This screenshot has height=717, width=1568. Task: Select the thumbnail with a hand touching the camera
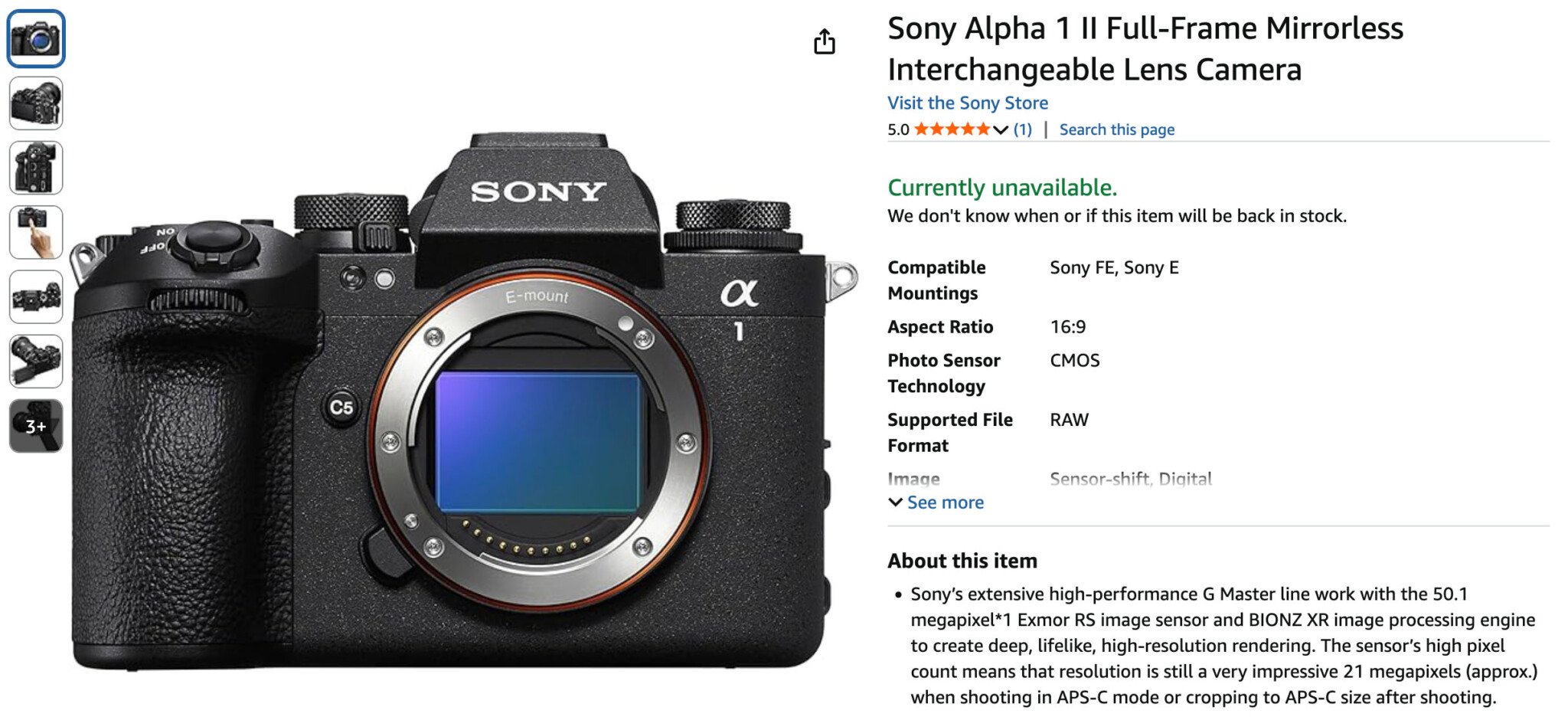(x=36, y=232)
